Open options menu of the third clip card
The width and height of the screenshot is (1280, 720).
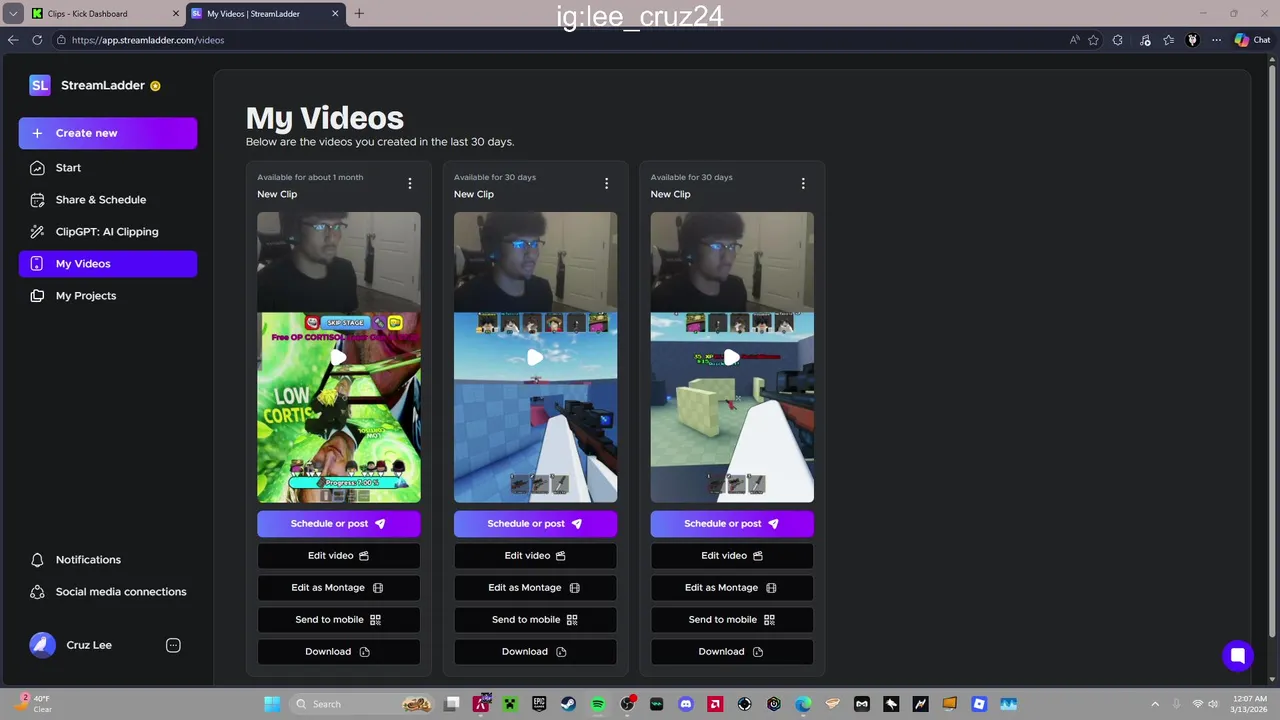[x=803, y=183]
